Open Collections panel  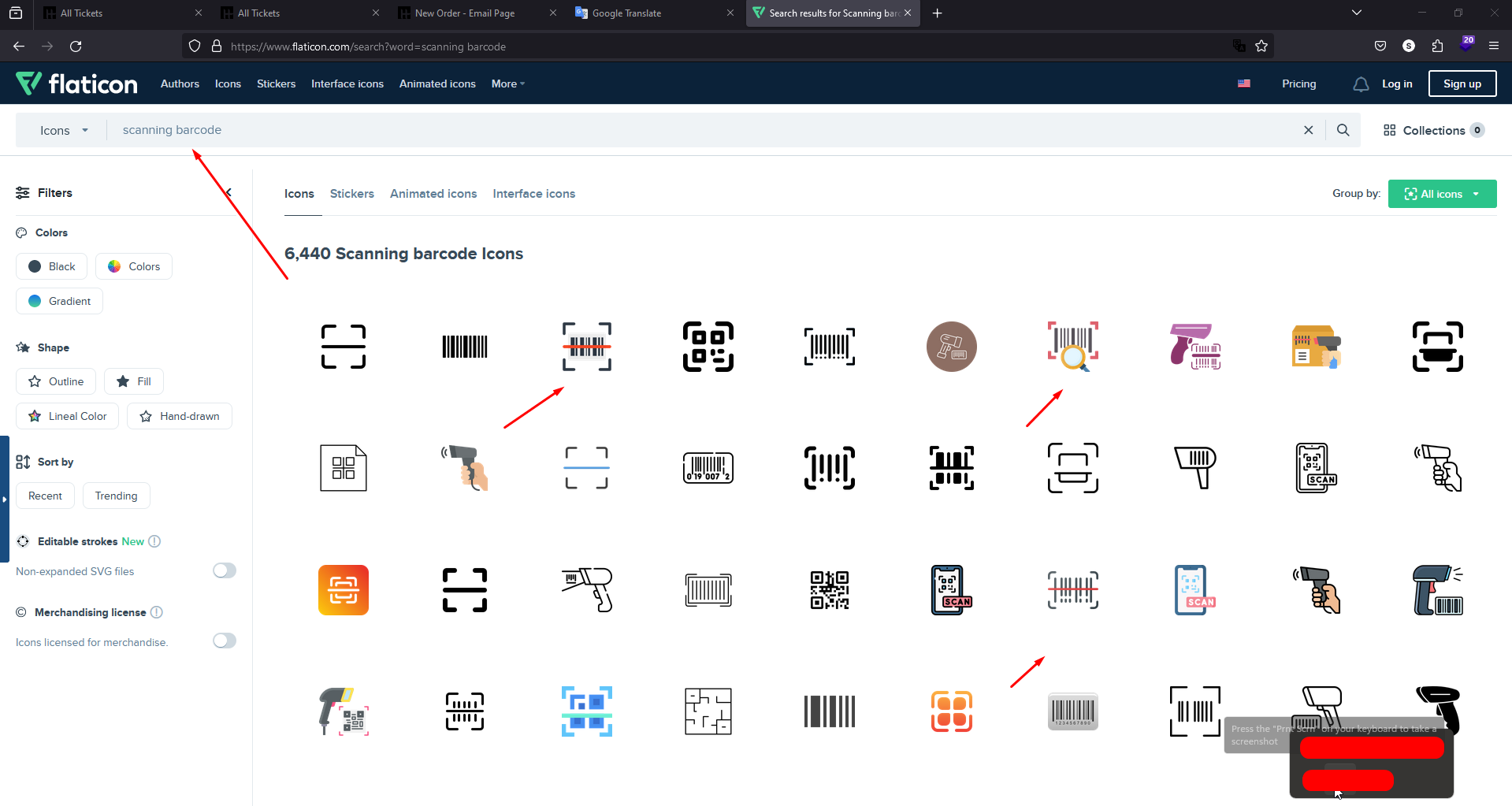[1434, 130]
